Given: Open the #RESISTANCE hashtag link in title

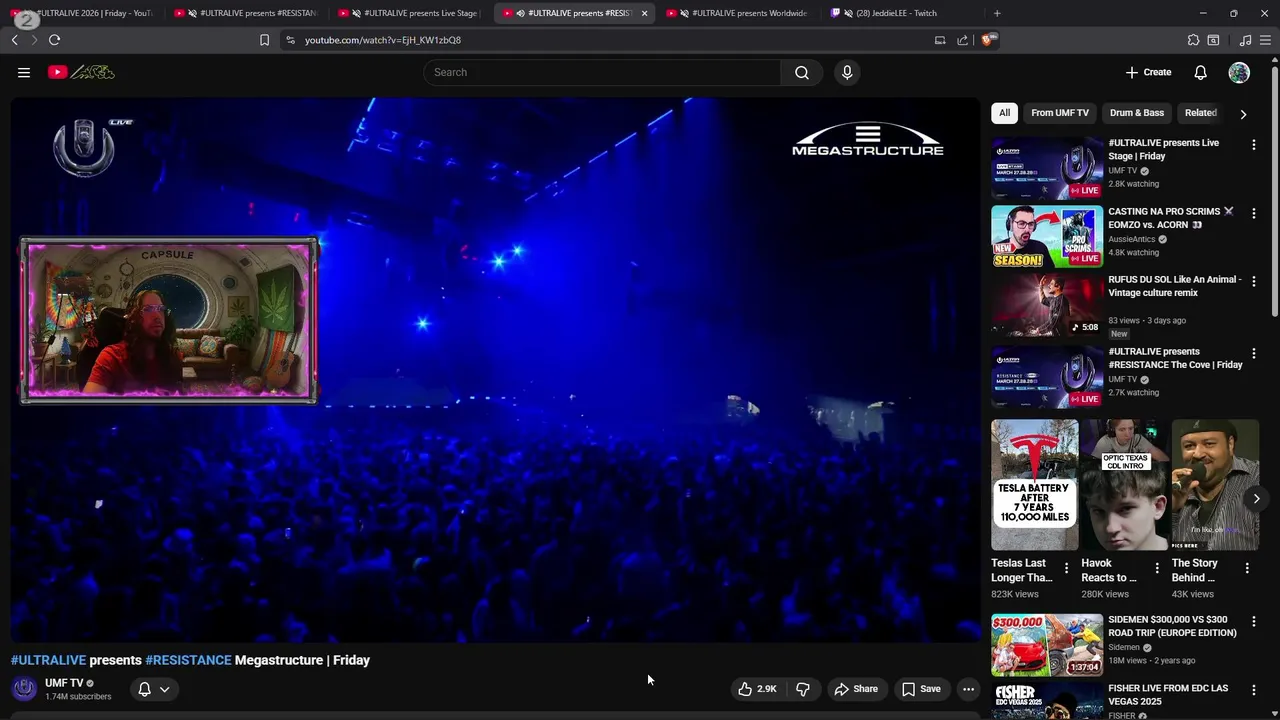Looking at the screenshot, I should click(188, 660).
